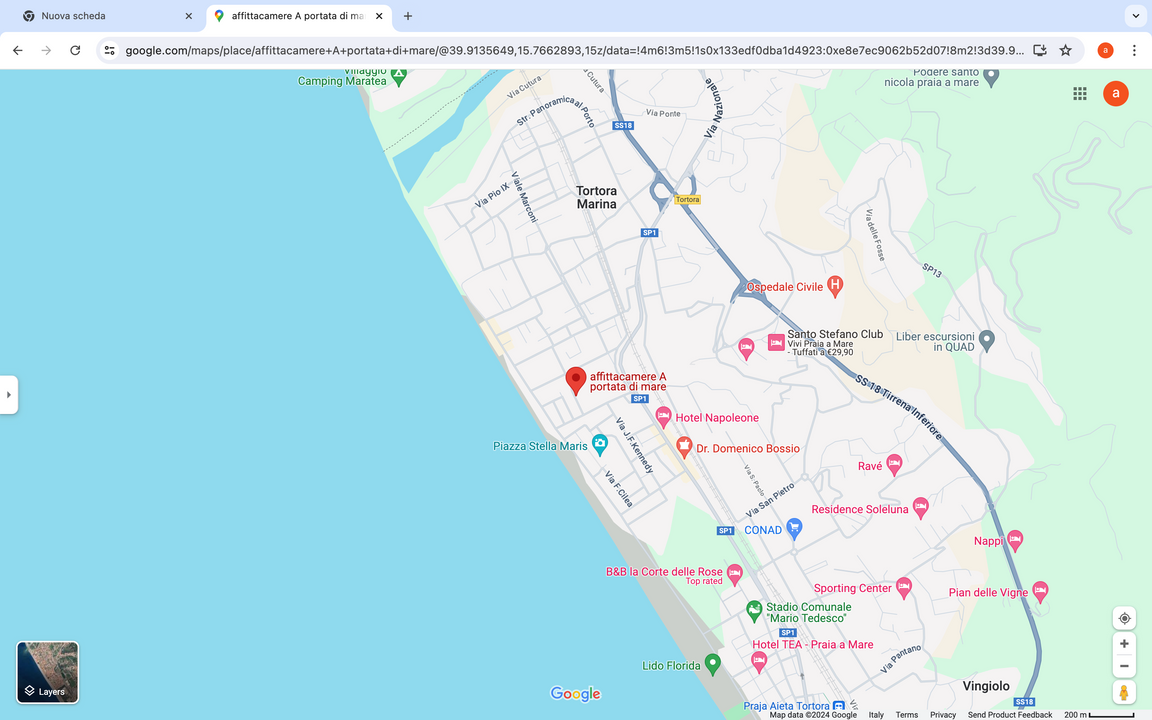Click the Liber escursioni in QUAD pin
1152x720 pixels.
point(987,340)
